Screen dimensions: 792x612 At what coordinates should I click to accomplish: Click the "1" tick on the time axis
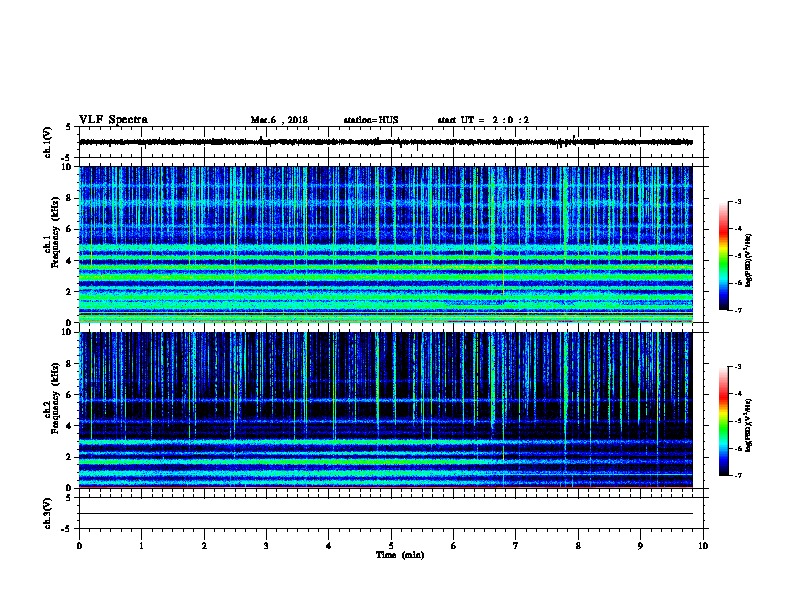(141, 545)
